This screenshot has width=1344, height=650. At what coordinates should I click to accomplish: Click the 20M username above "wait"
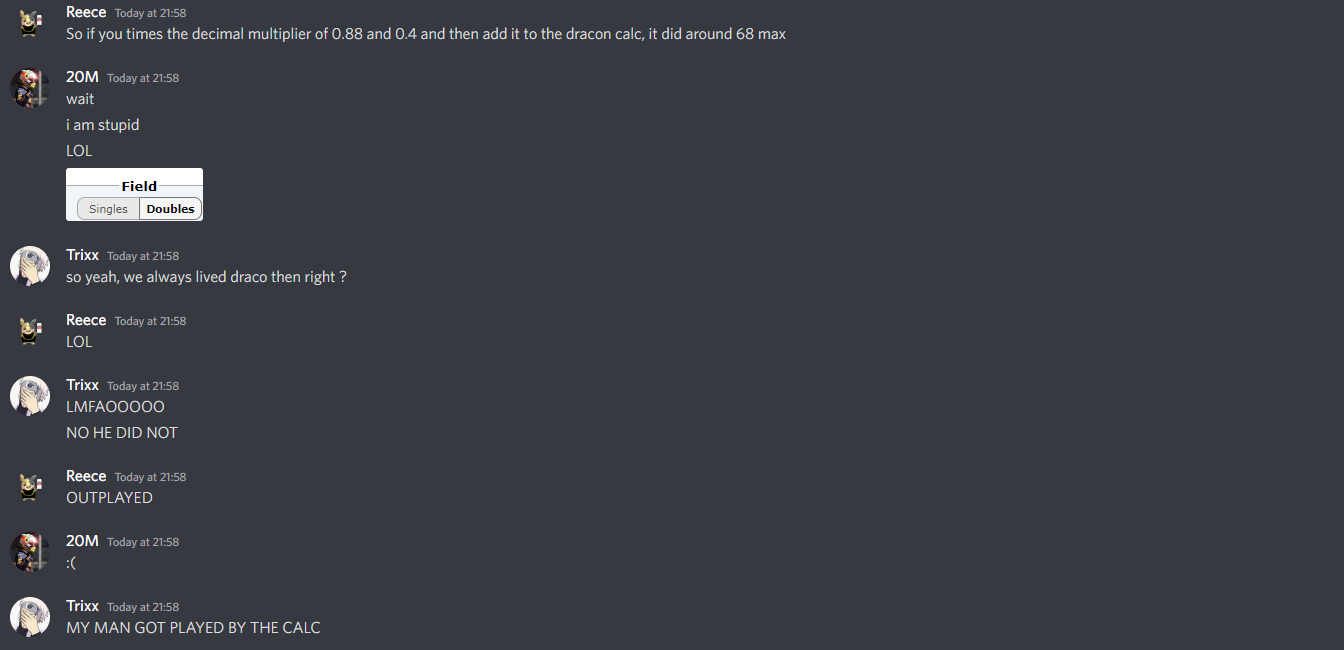point(82,77)
